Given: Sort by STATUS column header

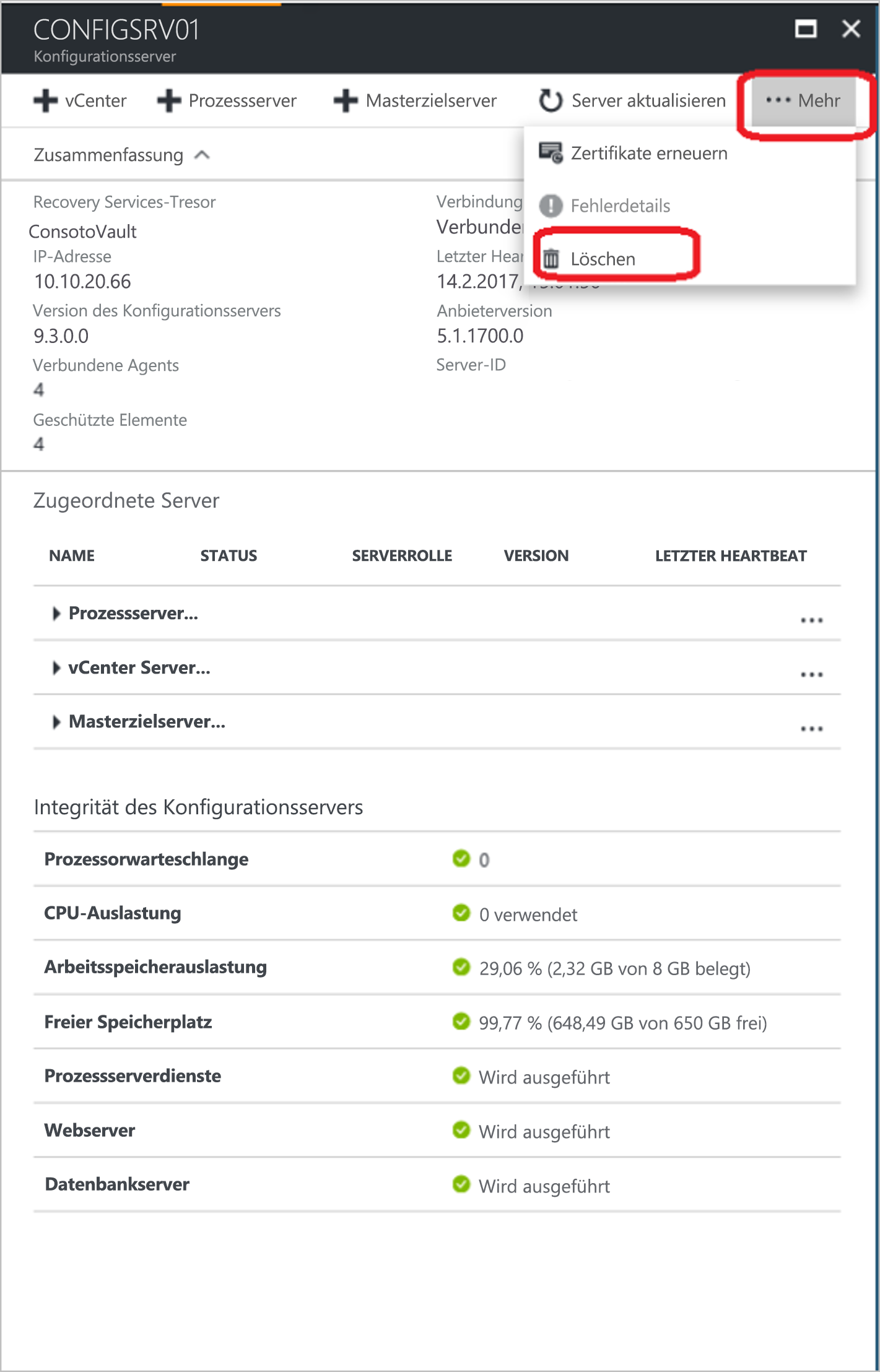Looking at the screenshot, I should tap(229, 556).
